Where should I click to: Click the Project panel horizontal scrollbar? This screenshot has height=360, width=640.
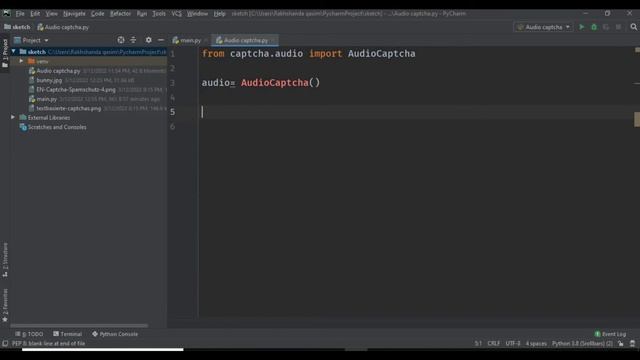(79, 325)
